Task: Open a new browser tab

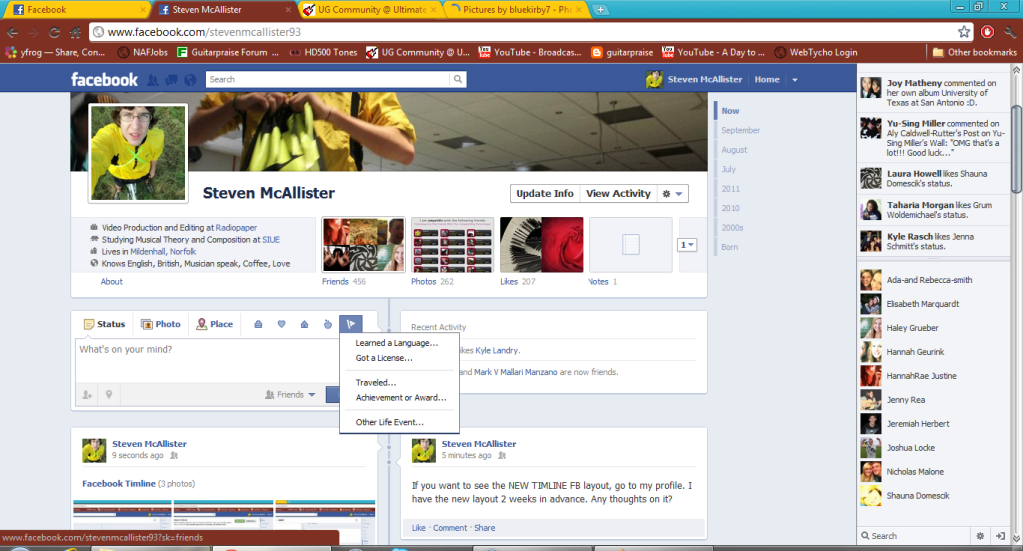Action: 600,10
